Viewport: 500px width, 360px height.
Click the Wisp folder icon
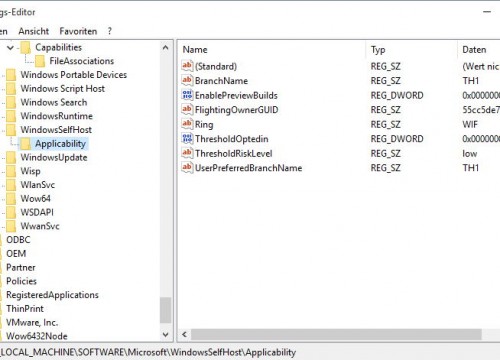click(x=11, y=171)
